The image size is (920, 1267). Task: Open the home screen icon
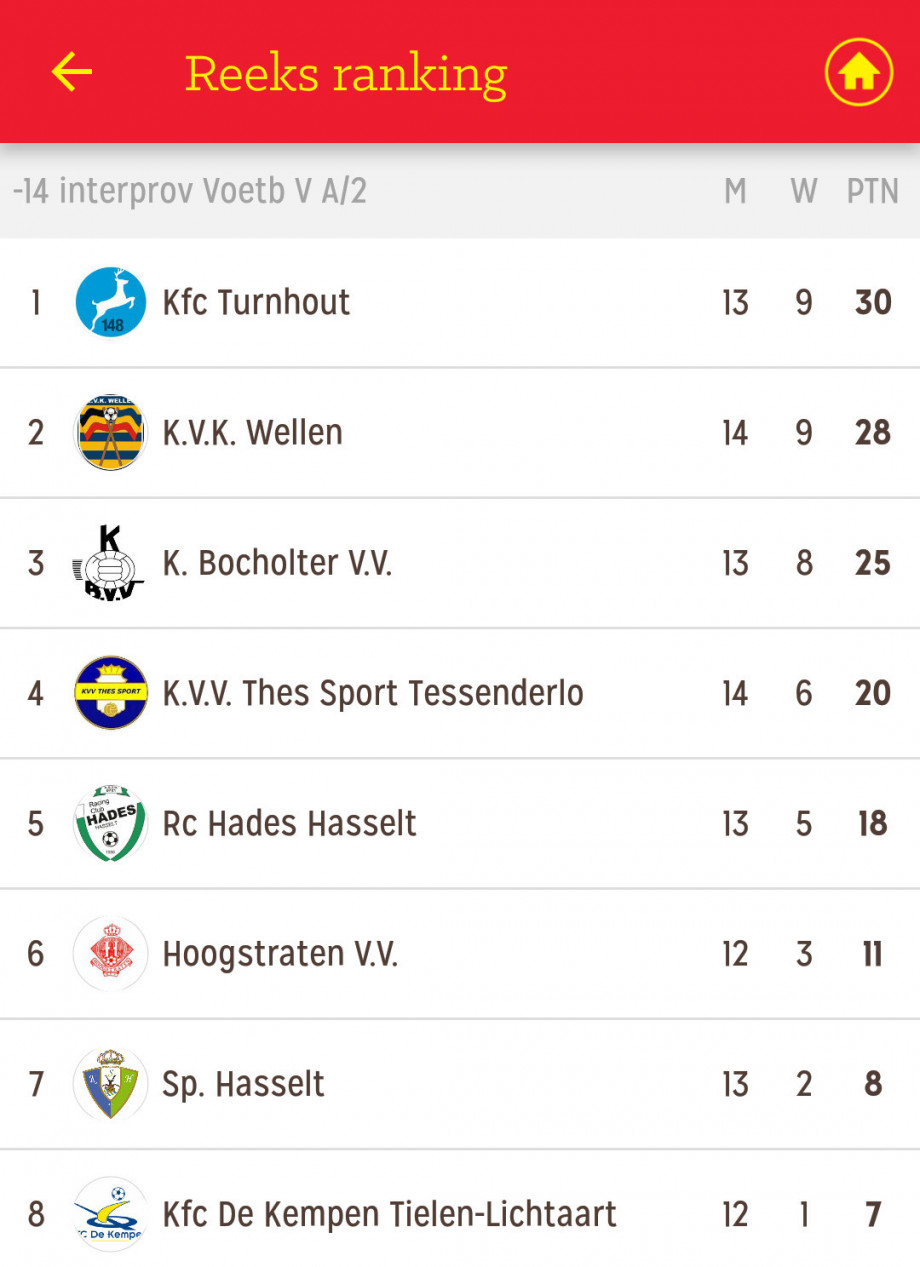coord(858,72)
